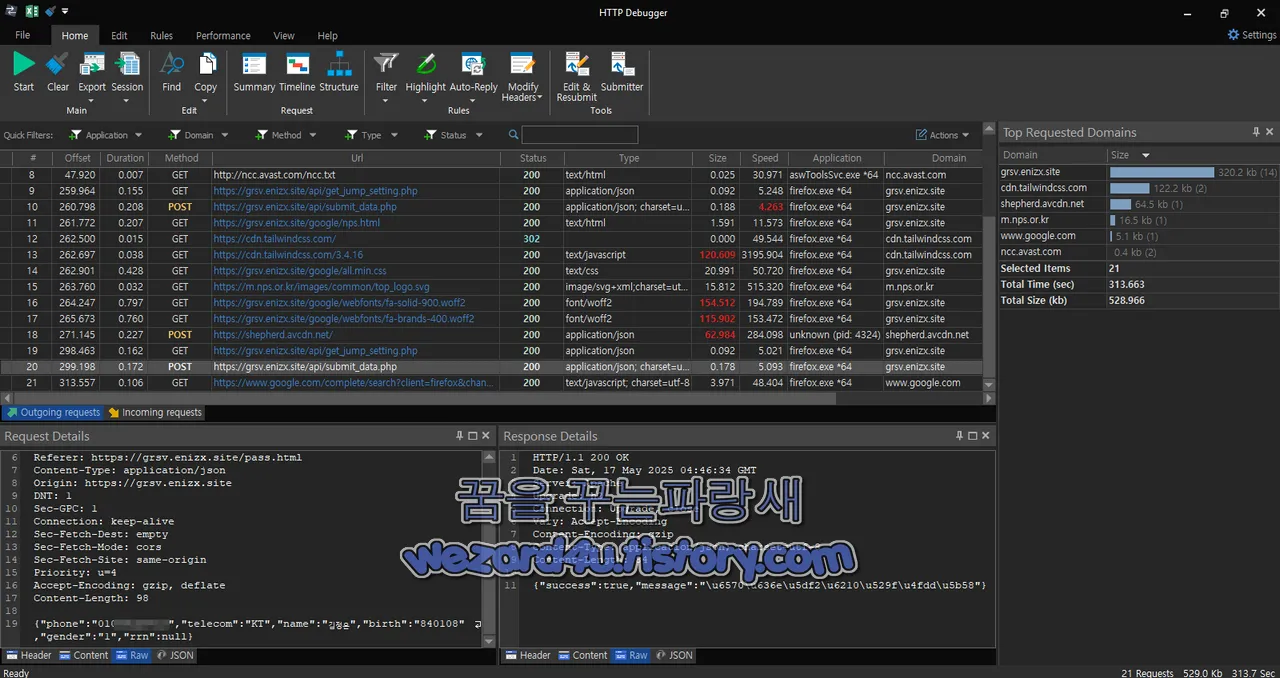
Task: Open the ncc.avast.com/ncc.txt URL link
Action: pos(274,175)
